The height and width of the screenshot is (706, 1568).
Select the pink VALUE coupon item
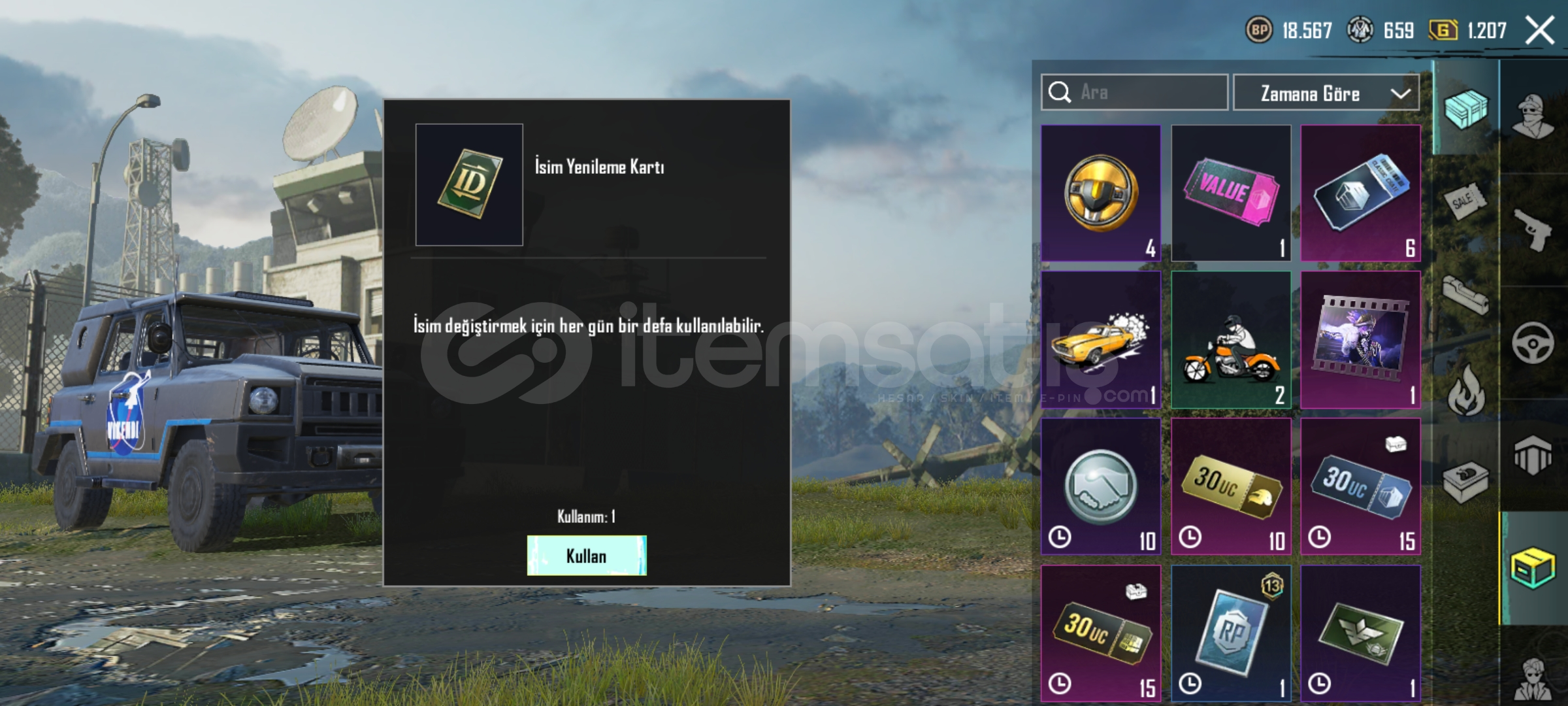pyautogui.click(x=1231, y=193)
